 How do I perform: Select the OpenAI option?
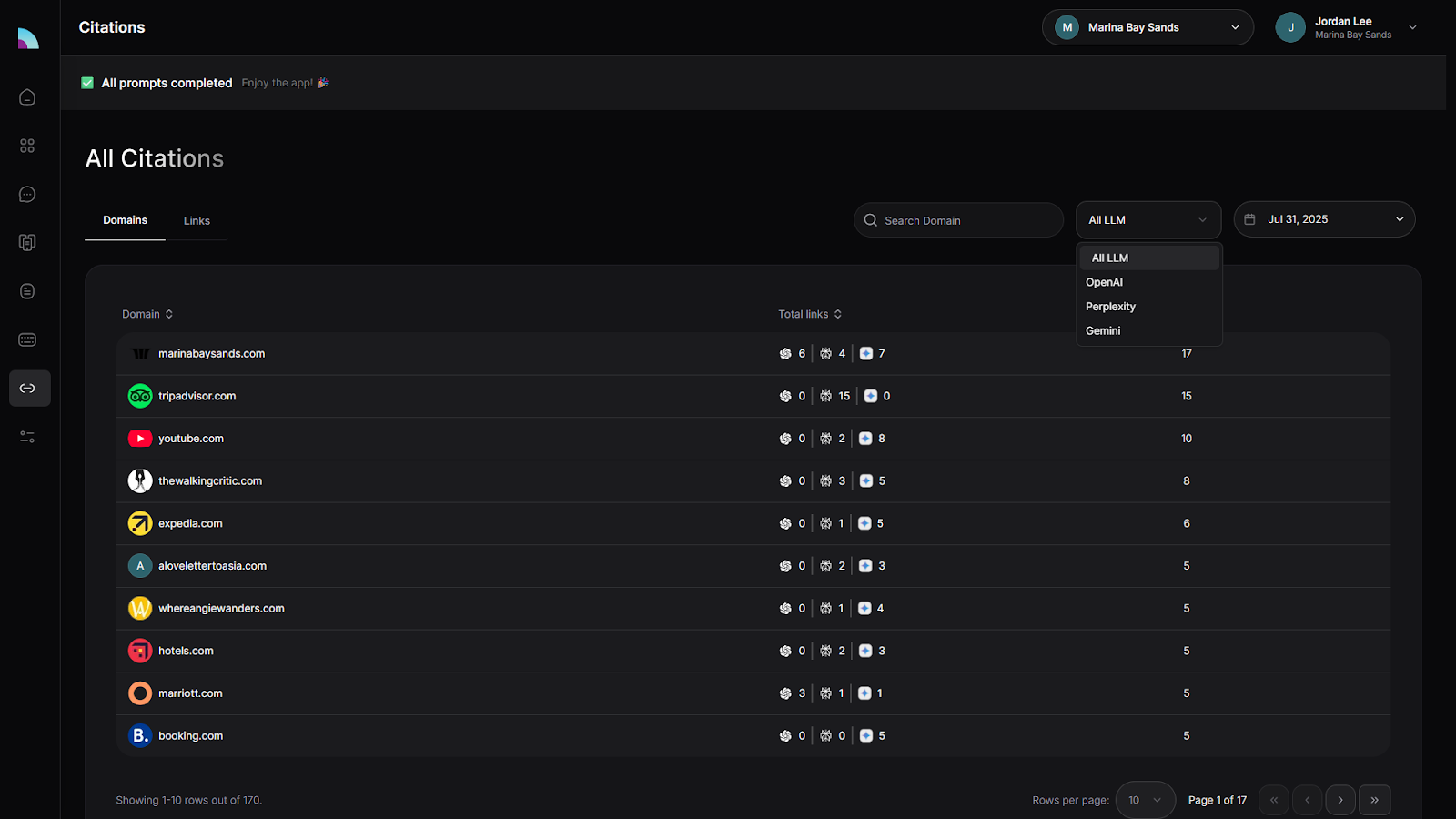1149,282
